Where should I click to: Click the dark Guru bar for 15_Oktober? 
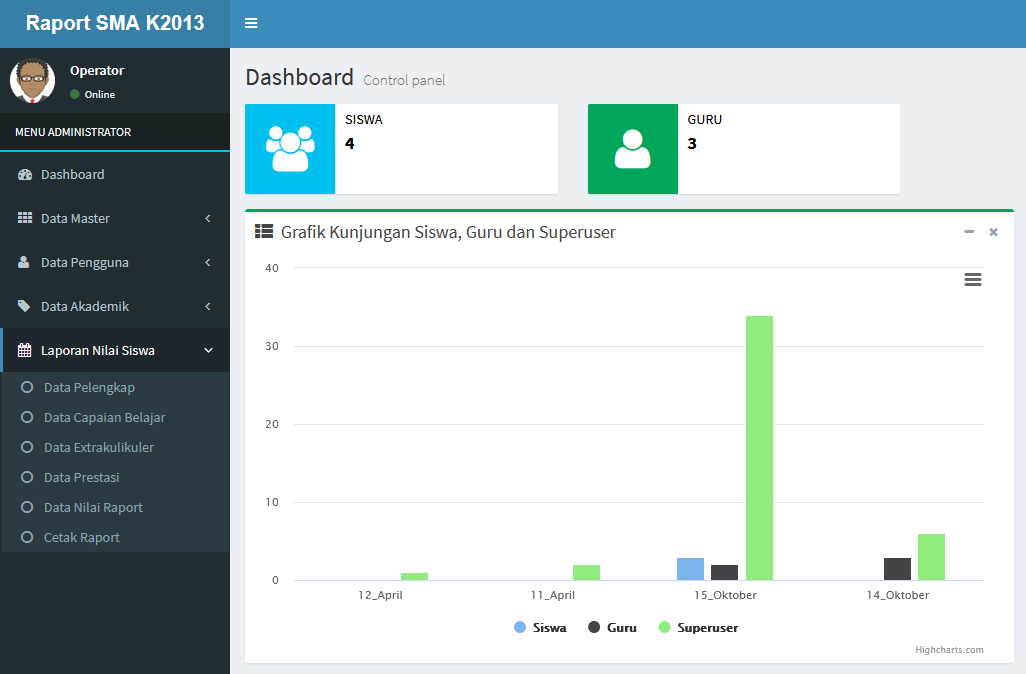coord(724,573)
